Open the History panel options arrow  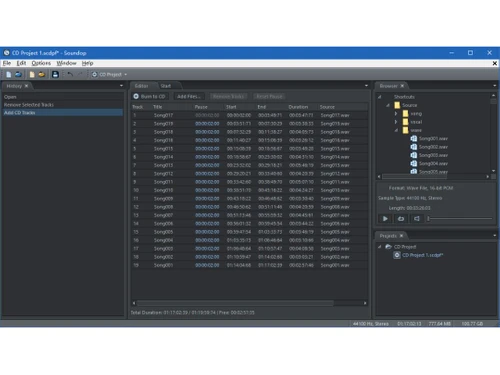click(x=121, y=86)
